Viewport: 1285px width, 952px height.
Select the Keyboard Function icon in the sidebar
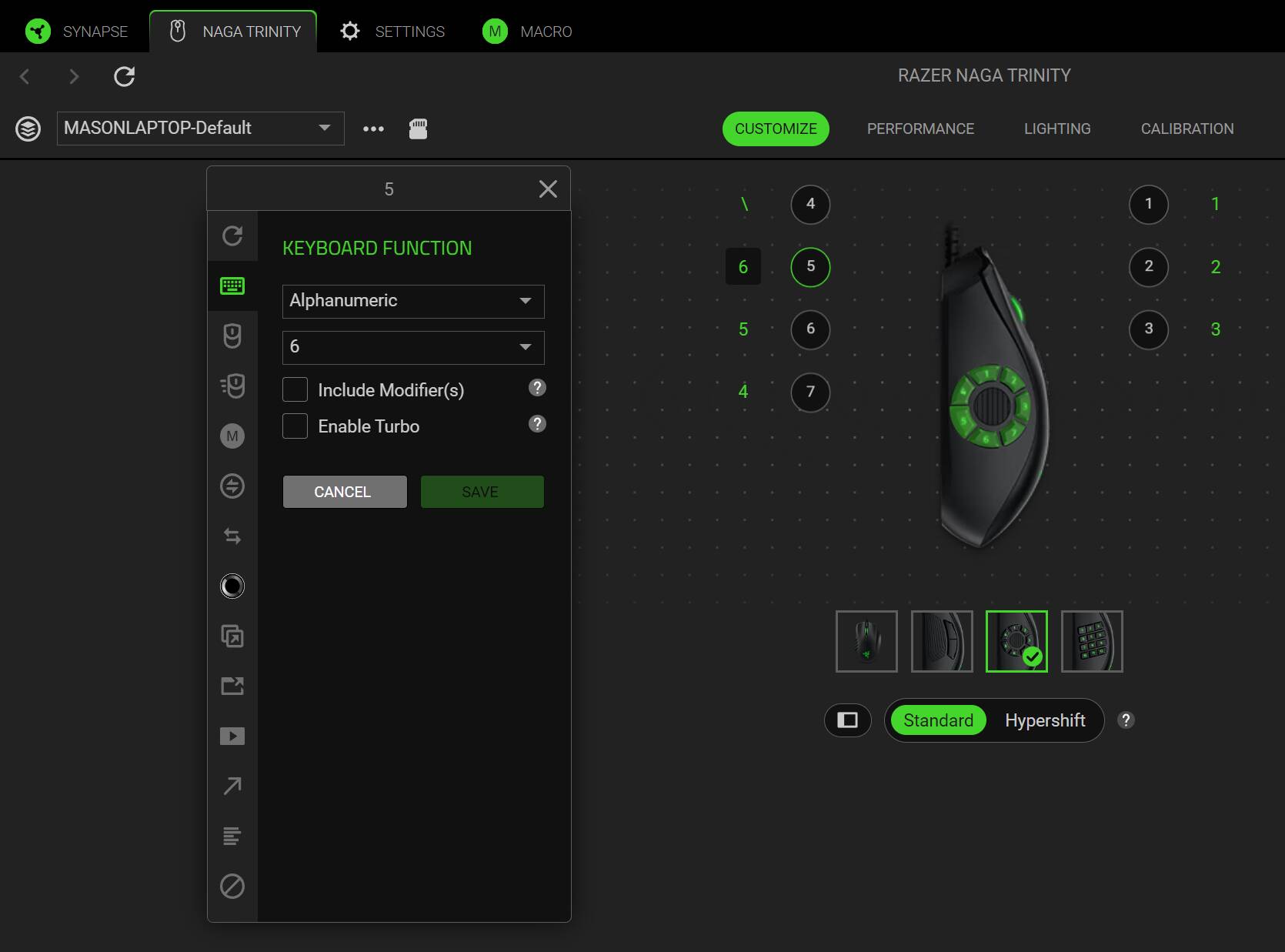point(232,286)
